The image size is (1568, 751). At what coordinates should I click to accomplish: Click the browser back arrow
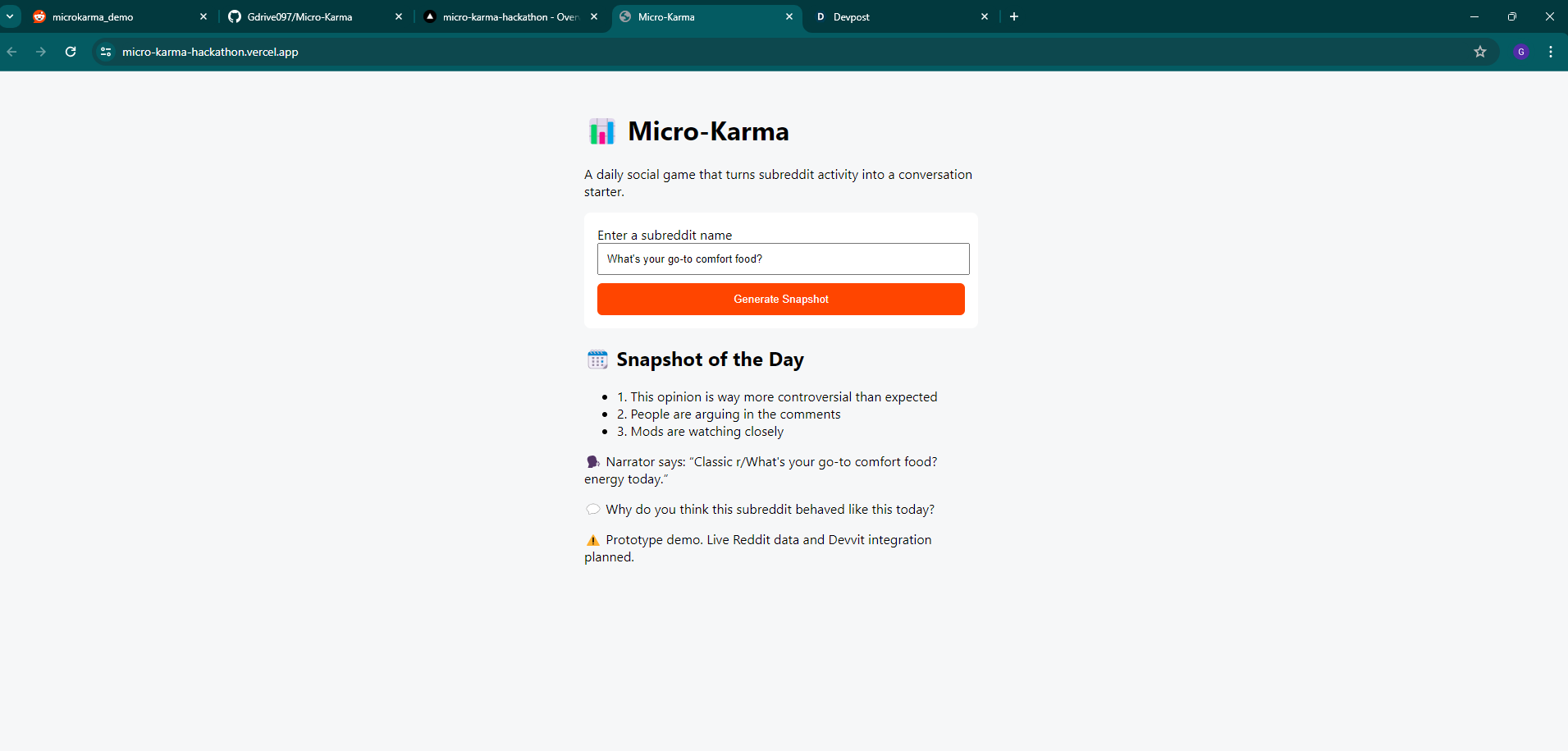click(x=12, y=52)
